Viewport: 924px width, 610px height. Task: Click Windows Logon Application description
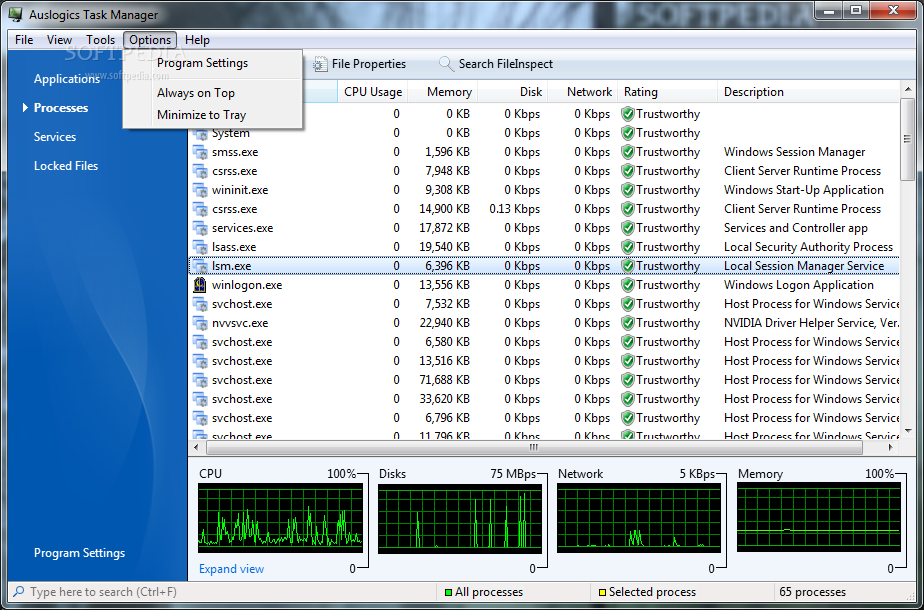point(798,285)
